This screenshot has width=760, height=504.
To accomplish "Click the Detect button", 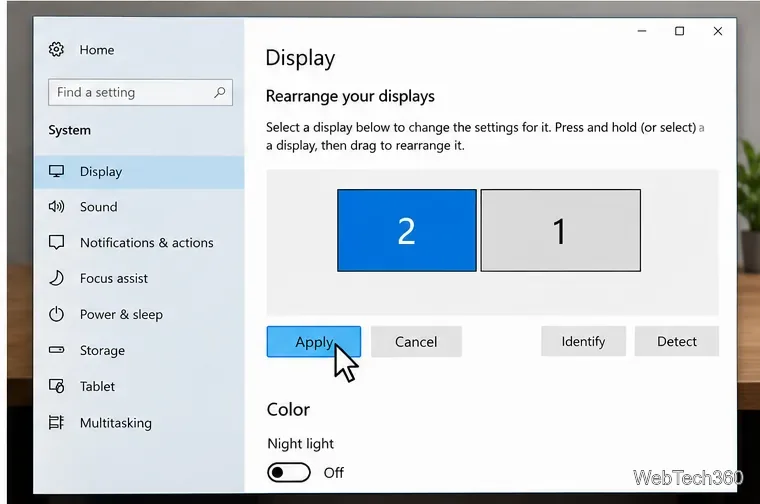I will [677, 341].
